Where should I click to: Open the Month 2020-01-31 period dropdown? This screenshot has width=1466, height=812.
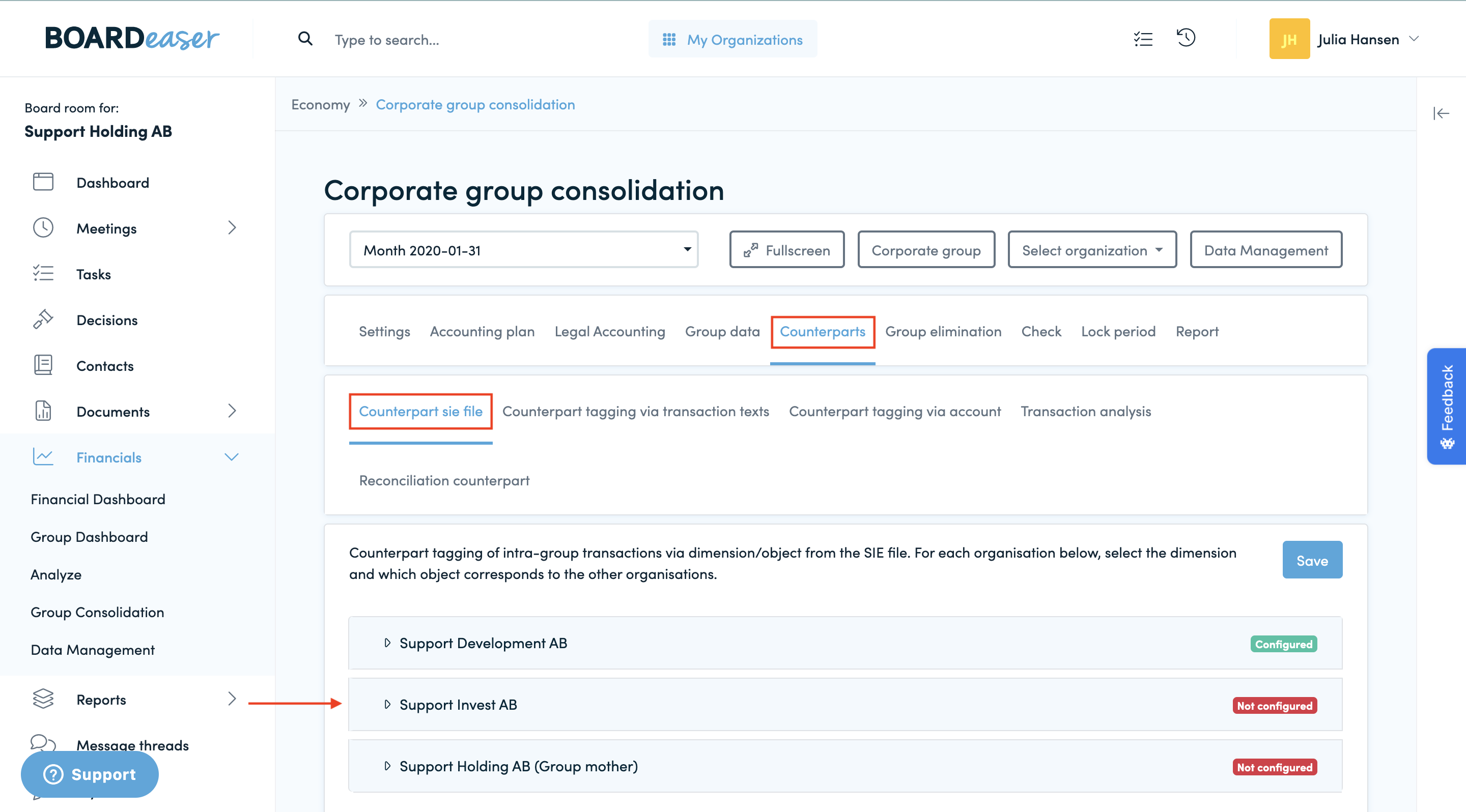click(x=524, y=250)
